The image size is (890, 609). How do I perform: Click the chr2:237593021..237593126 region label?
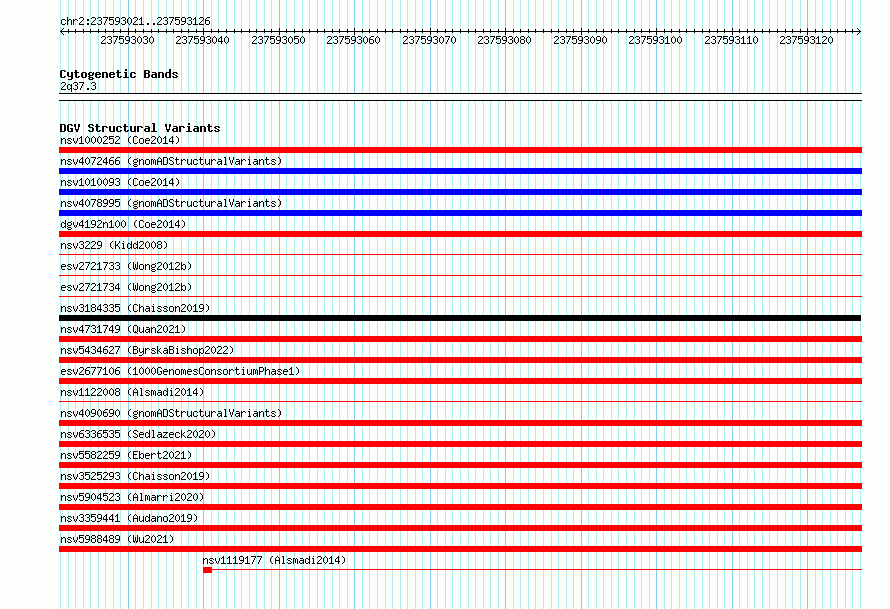click(x=135, y=21)
